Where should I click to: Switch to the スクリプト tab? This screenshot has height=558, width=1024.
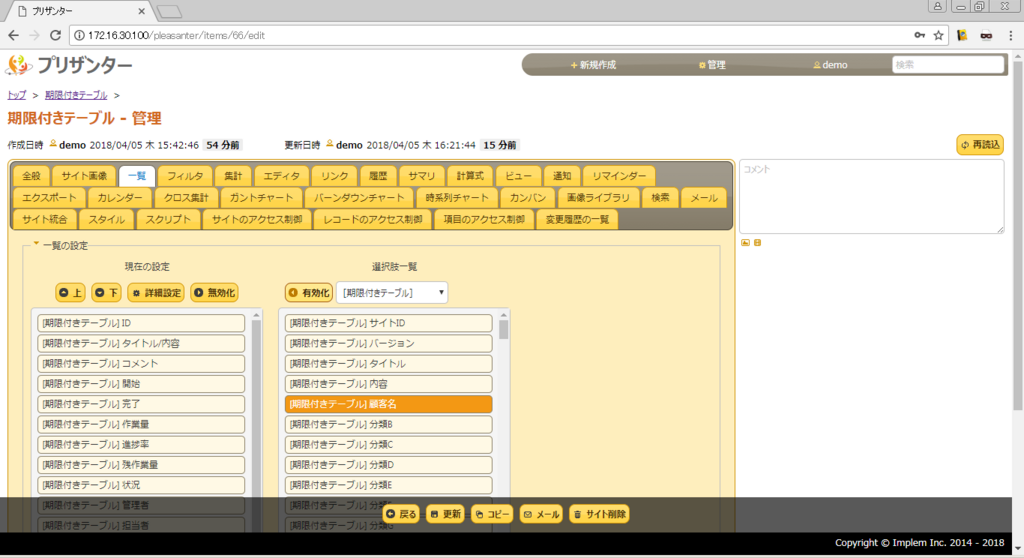168,220
